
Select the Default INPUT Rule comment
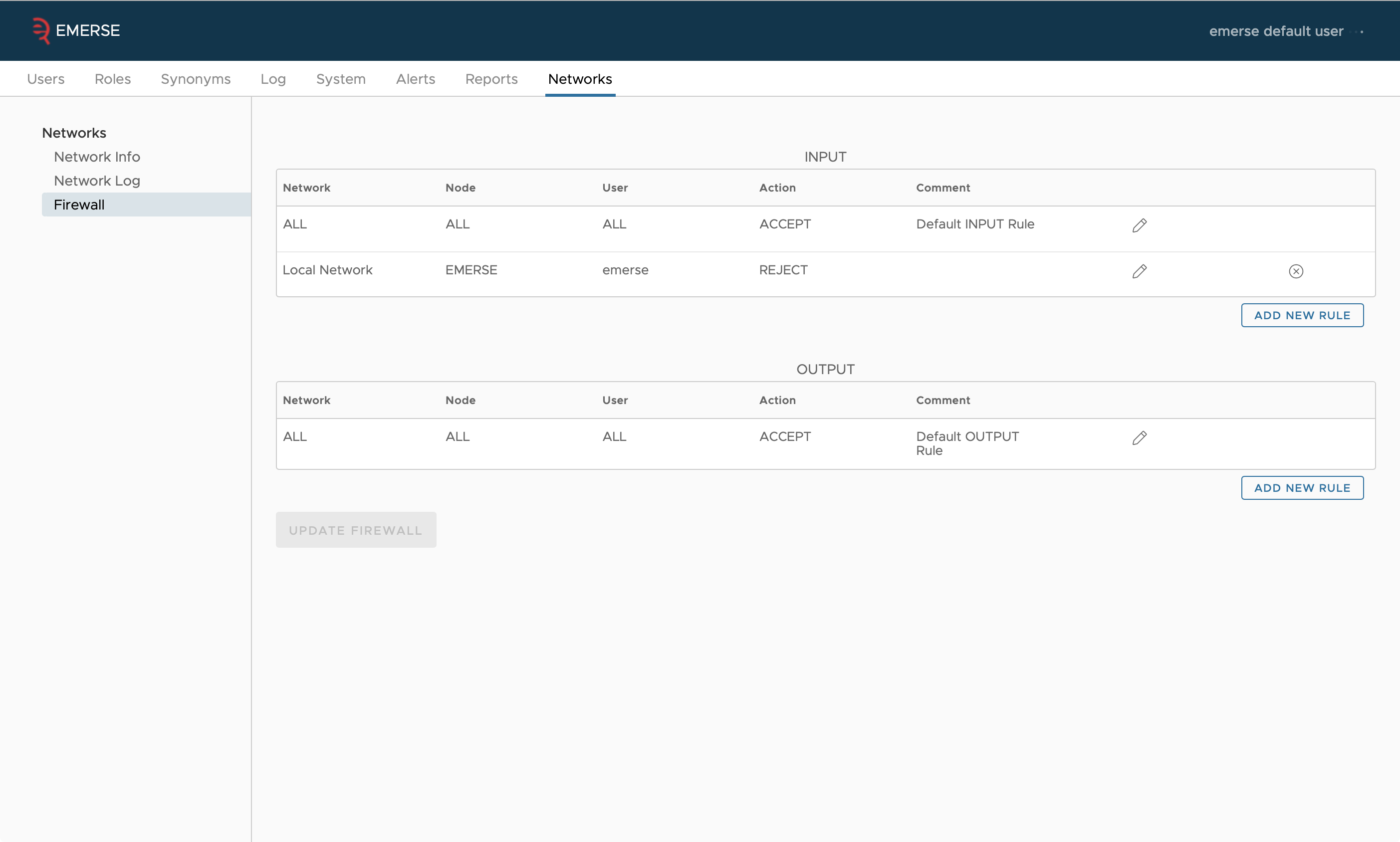click(975, 224)
